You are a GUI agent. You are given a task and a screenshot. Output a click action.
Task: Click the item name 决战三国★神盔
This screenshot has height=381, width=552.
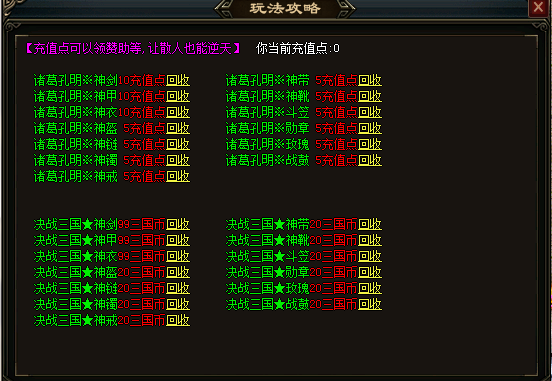click(x=75, y=272)
